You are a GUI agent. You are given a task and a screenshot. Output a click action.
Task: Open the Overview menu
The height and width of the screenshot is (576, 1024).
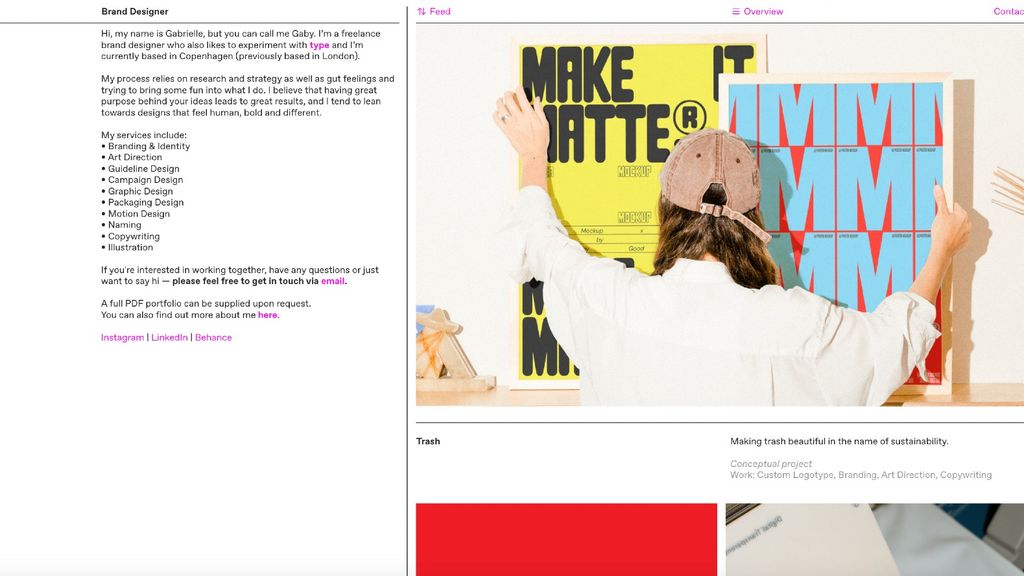(x=762, y=10)
